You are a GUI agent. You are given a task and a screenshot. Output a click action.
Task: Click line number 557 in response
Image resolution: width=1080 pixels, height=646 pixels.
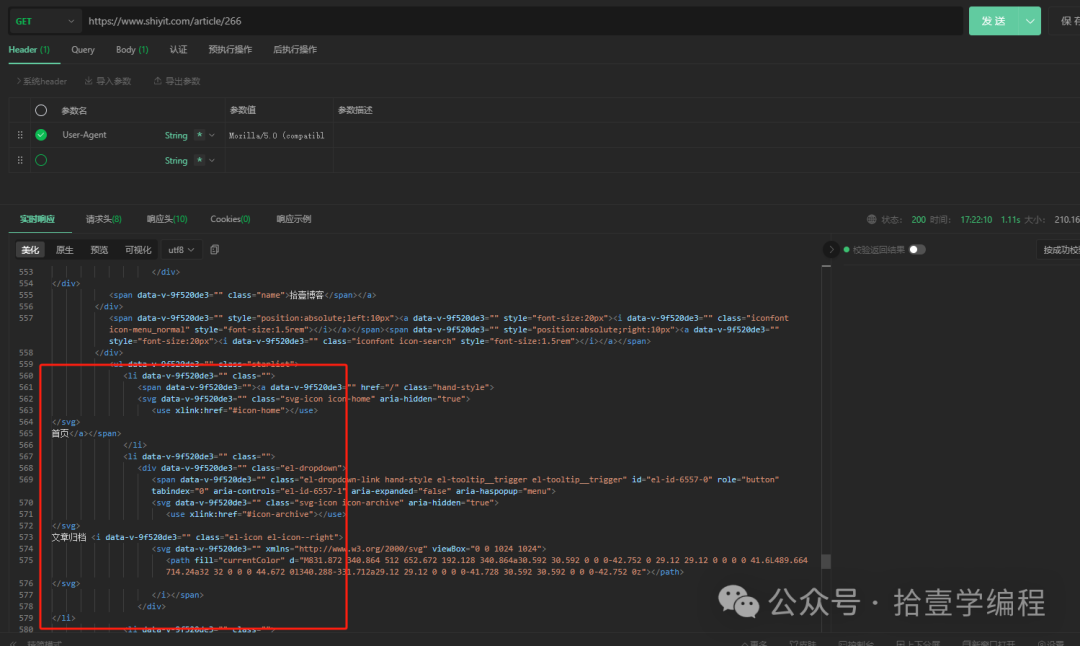pyautogui.click(x=26, y=318)
